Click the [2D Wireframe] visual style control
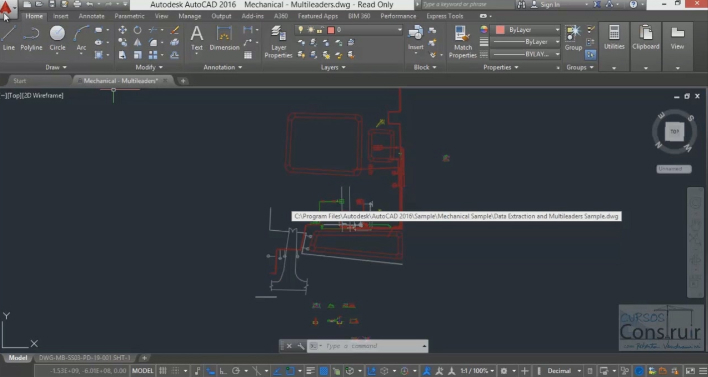Viewport: 708px width, 377px height. coord(43,96)
